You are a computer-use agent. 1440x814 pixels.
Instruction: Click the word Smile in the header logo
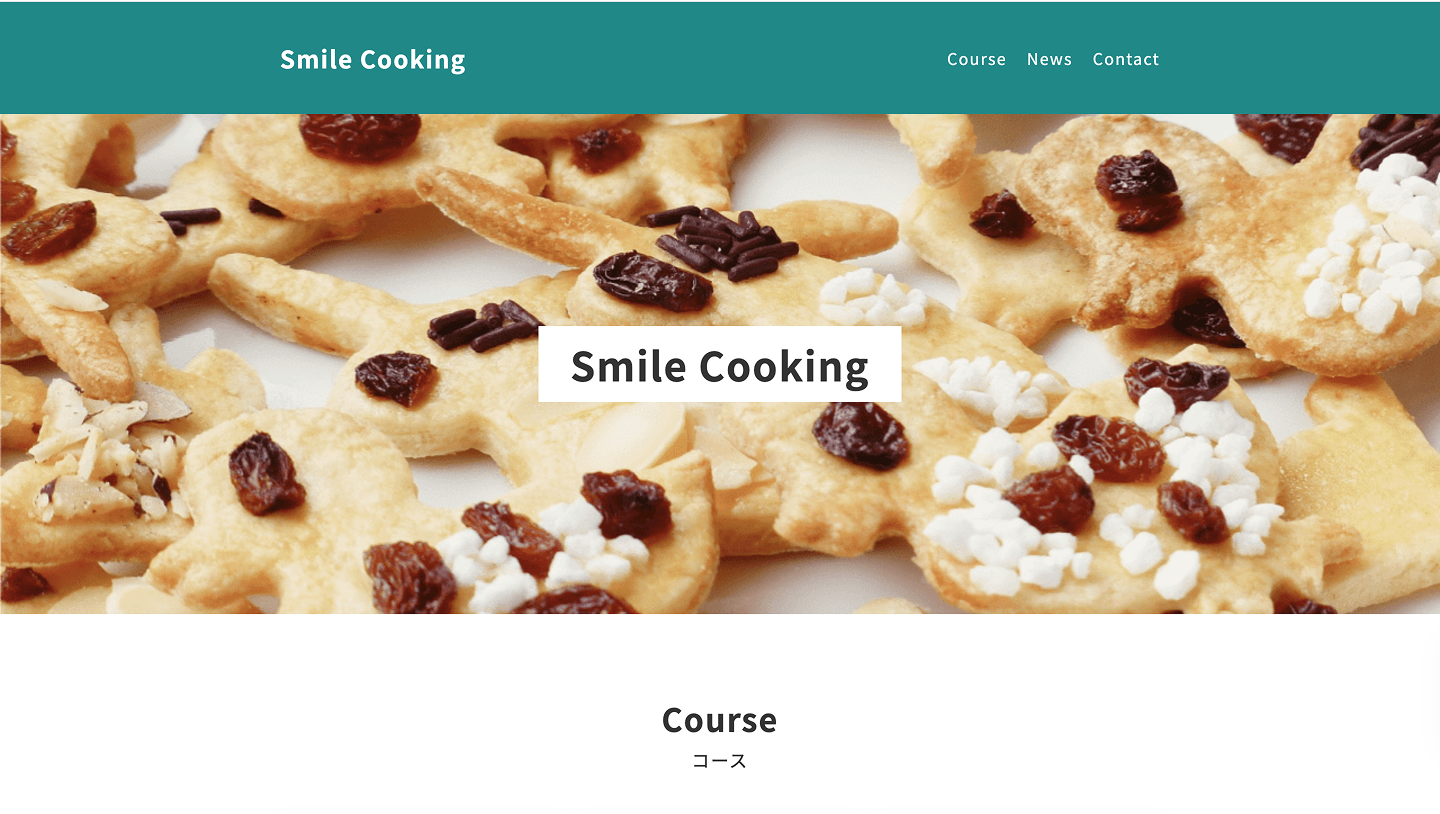[x=315, y=60]
